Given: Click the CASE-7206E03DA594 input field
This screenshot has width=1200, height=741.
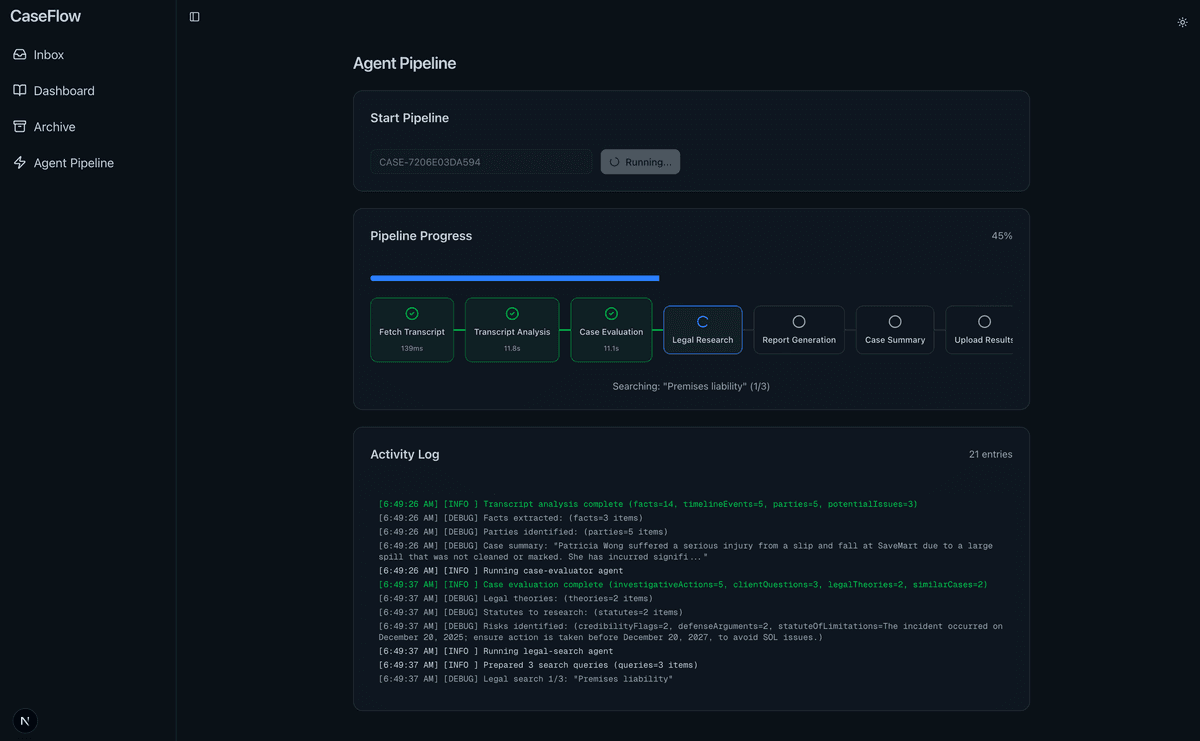Looking at the screenshot, I should click(x=480, y=161).
